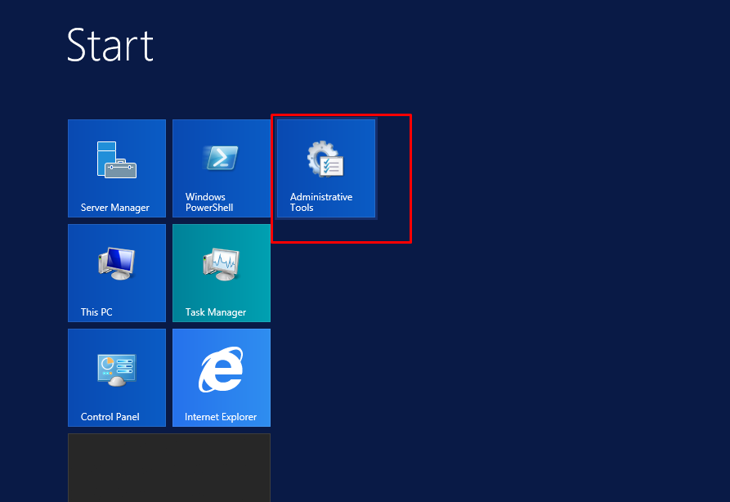
Task: Click the "Server Manager" tile label
Action: click(x=115, y=208)
